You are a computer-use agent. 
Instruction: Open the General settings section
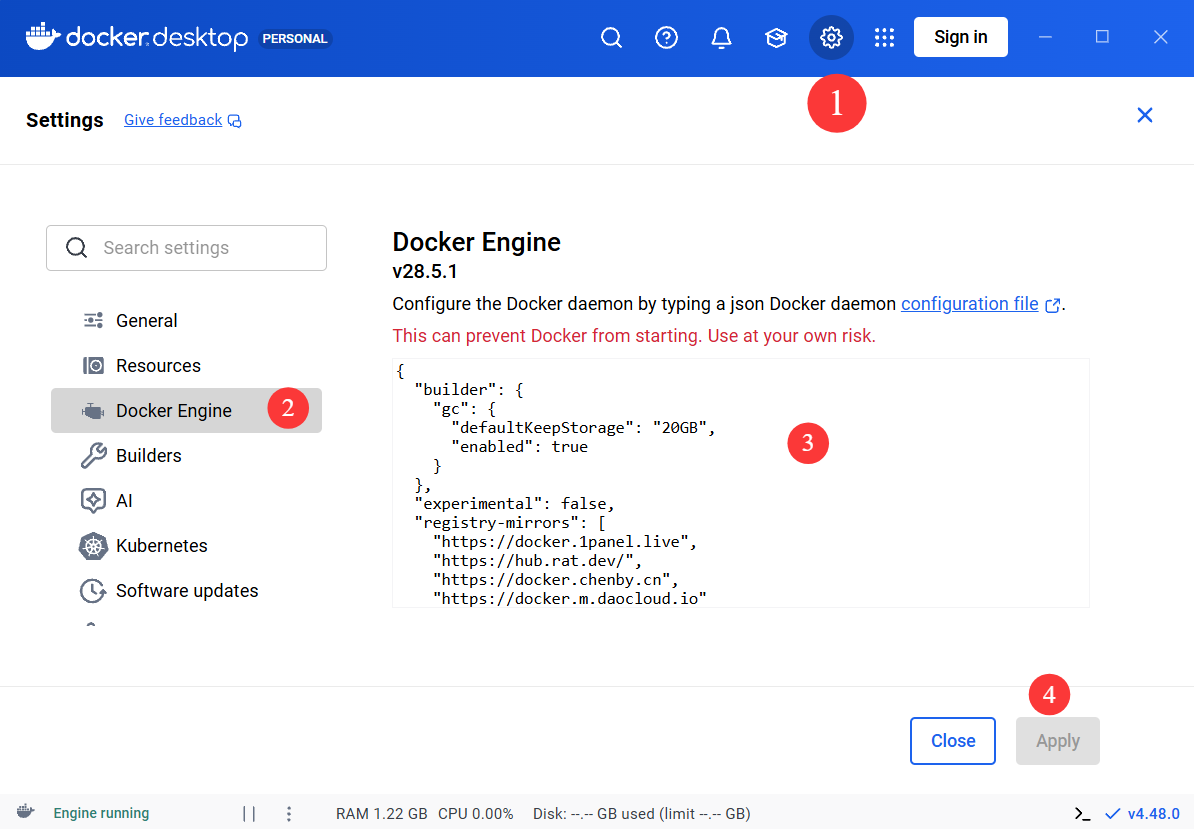point(187,320)
